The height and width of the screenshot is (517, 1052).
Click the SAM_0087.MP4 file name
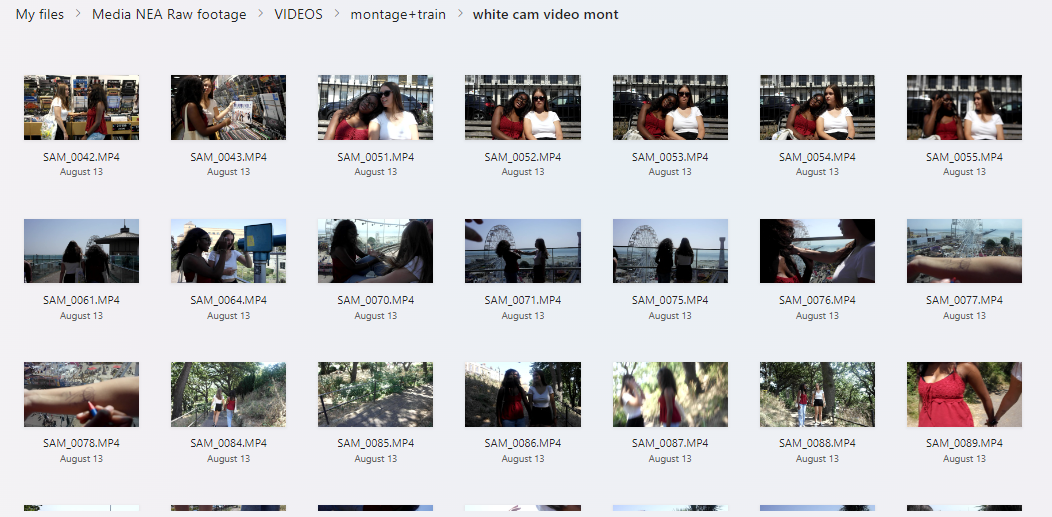pos(670,443)
